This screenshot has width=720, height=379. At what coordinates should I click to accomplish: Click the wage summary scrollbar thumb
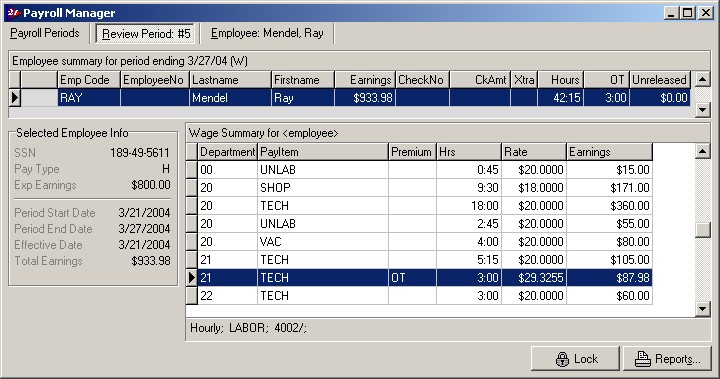pyautogui.click(x=703, y=230)
